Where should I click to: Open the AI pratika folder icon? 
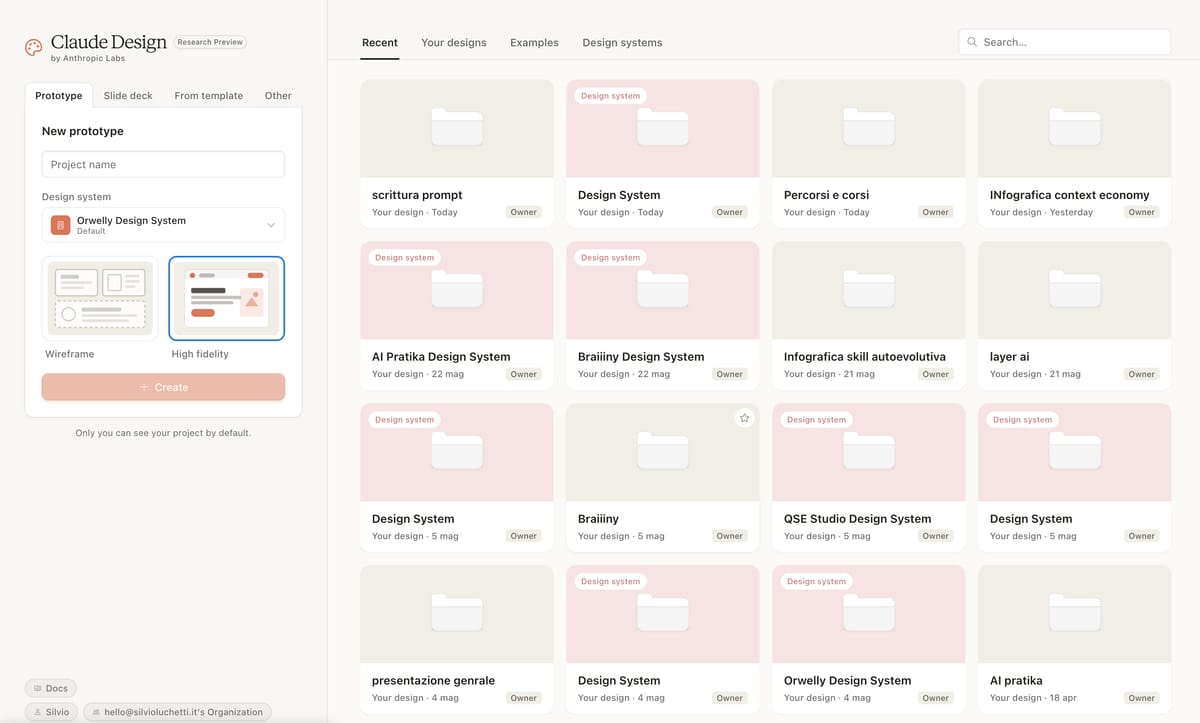[x=1075, y=613]
